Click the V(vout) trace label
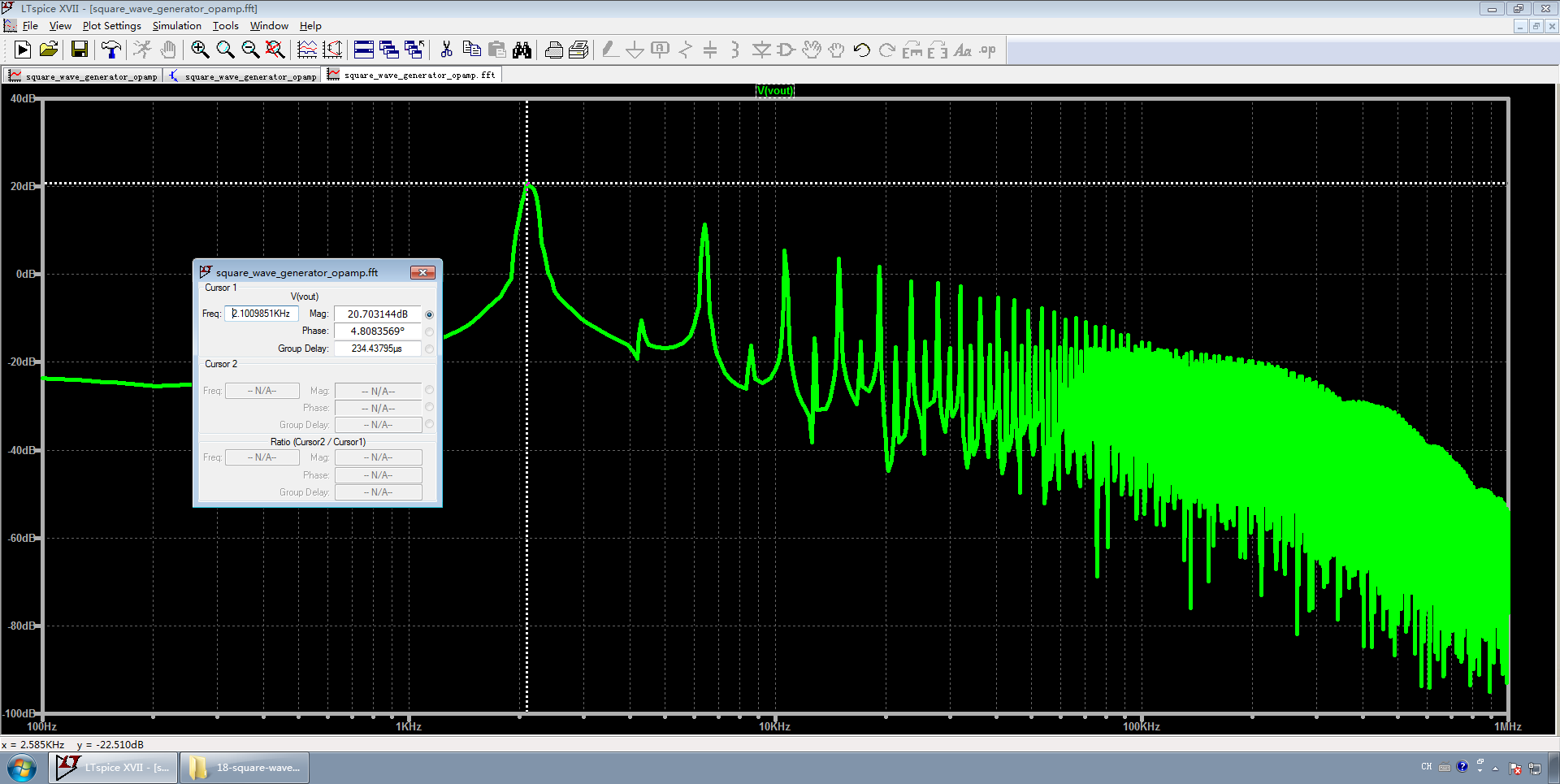Image resolution: width=1560 pixels, height=784 pixels. pyautogui.click(x=774, y=90)
